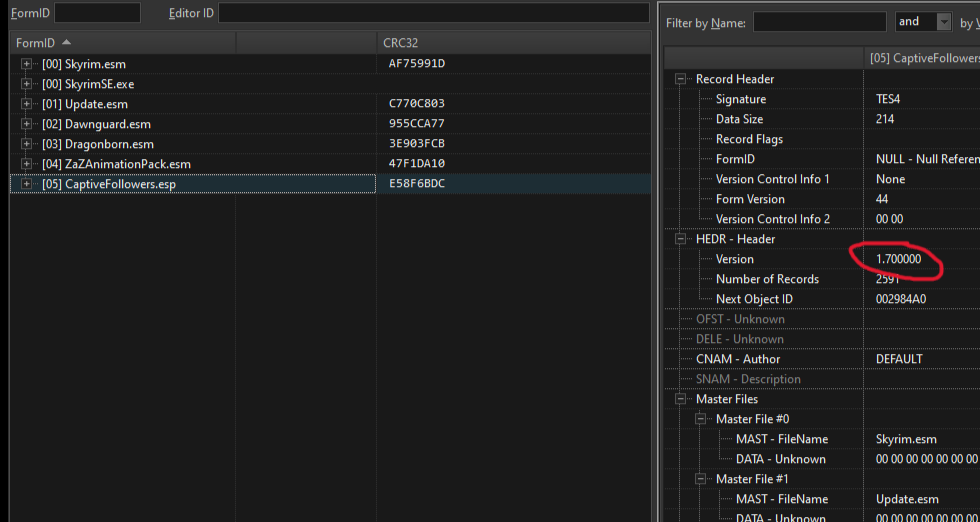Click CRC32 value C770C803
This screenshot has width=980, height=522.
click(x=416, y=104)
